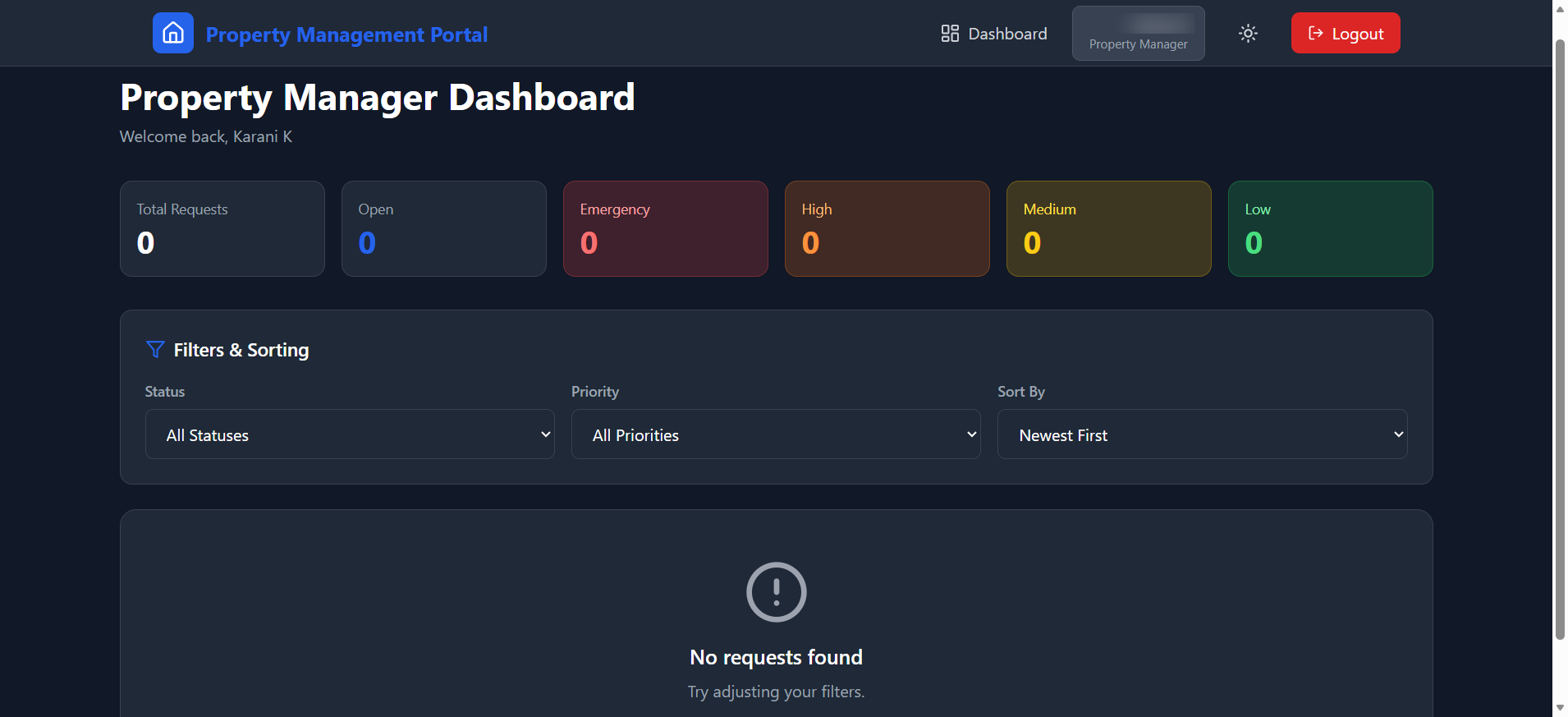Select the Medium priority card
The height and width of the screenshot is (717, 1568).
point(1109,229)
